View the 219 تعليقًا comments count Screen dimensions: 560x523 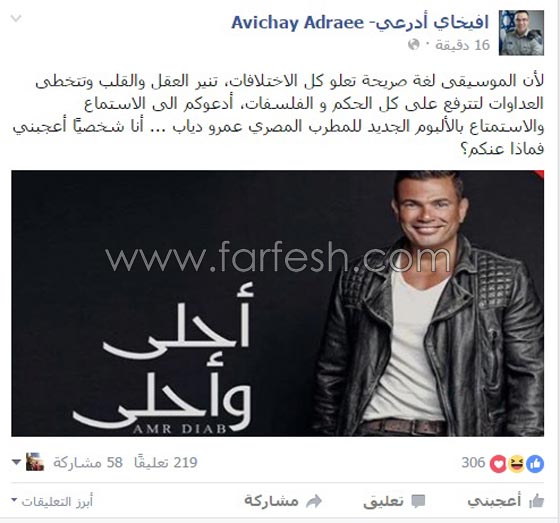(x=166, y=463)
